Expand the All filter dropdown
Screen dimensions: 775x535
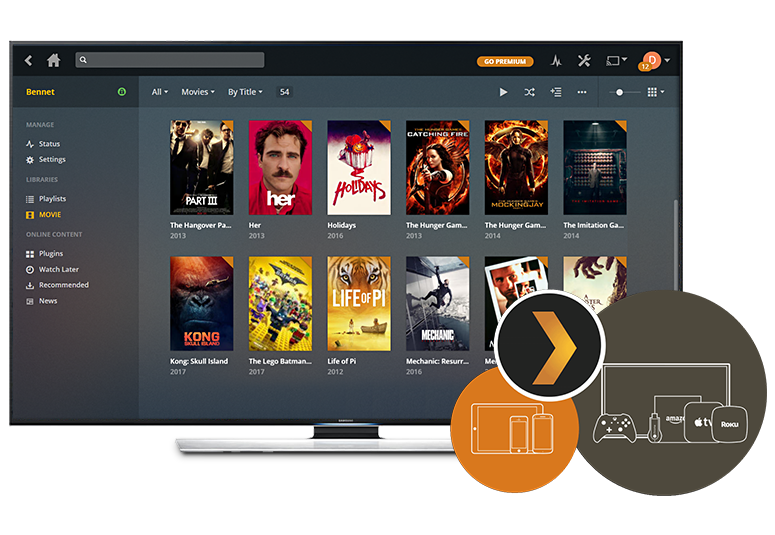coord(159,92)
